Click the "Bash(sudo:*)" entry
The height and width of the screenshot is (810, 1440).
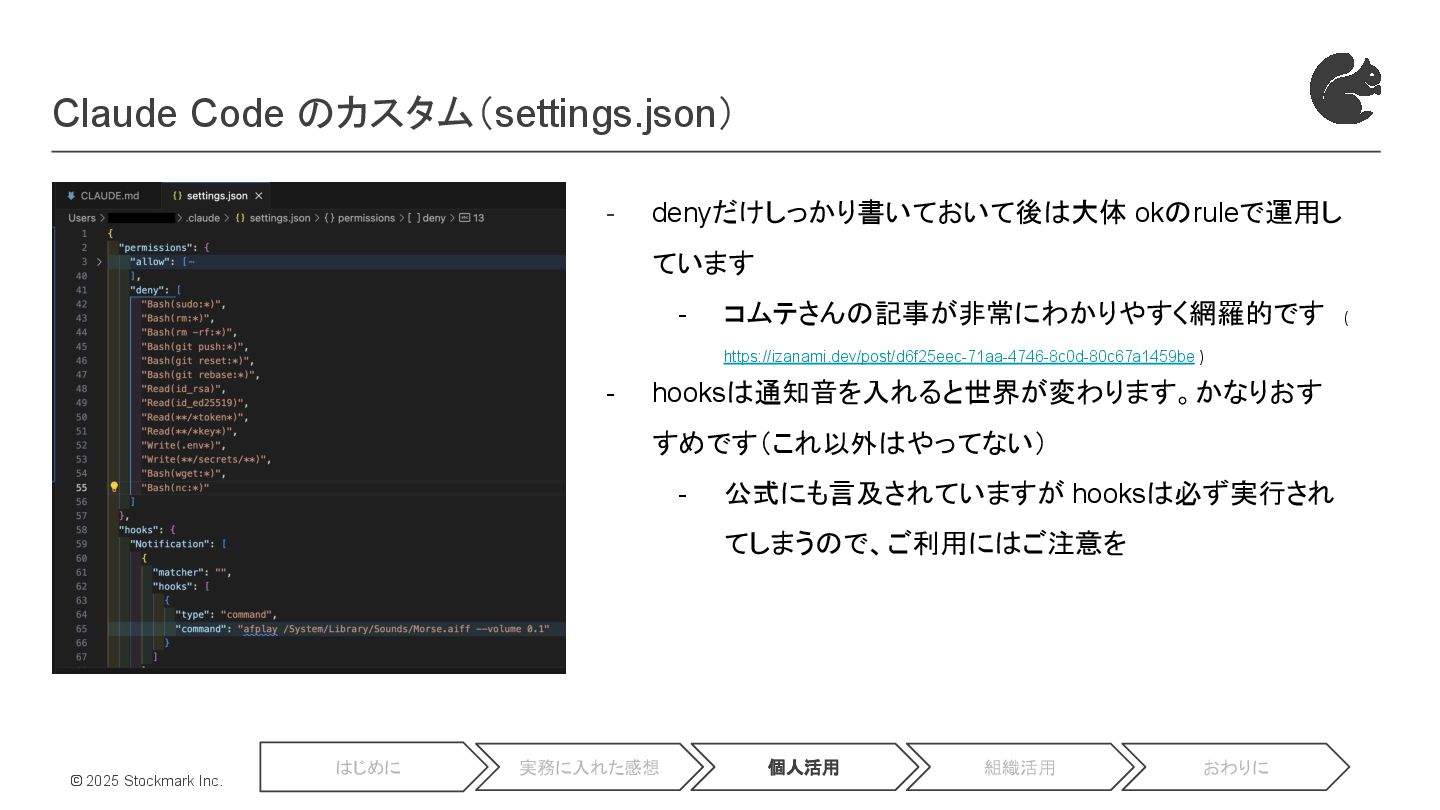183,304
